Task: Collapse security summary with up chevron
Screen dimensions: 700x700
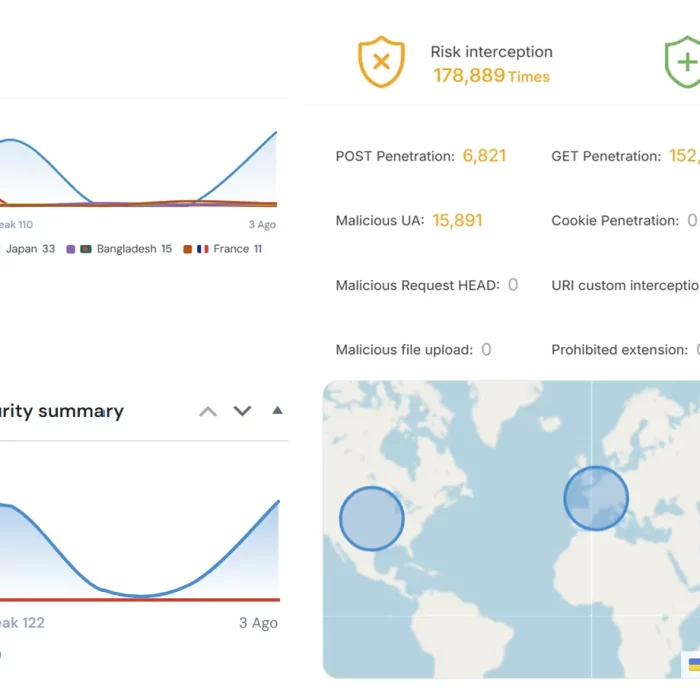Action: (208, 411)
